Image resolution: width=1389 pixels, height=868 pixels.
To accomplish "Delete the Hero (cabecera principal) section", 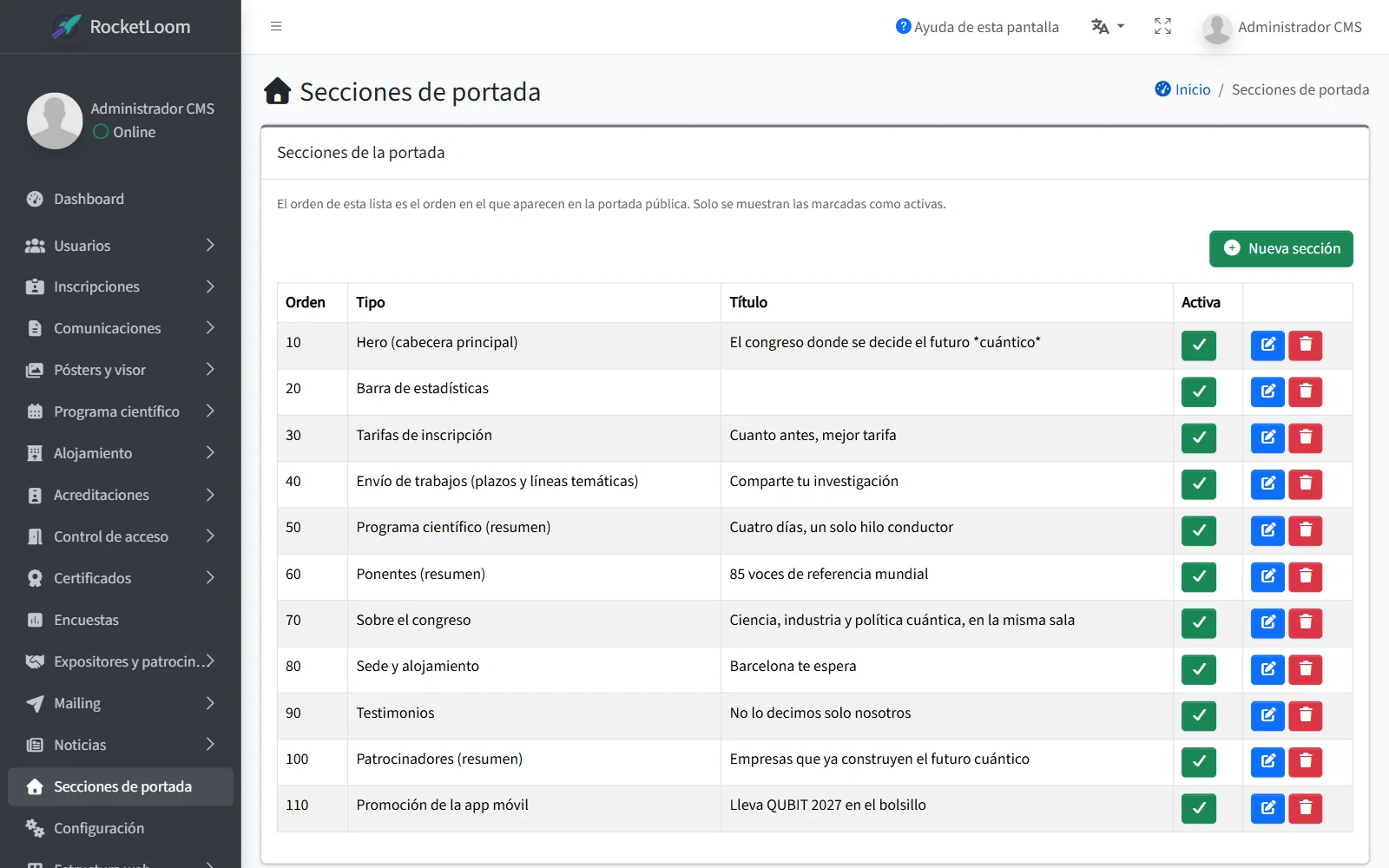I will (1306, 345).
